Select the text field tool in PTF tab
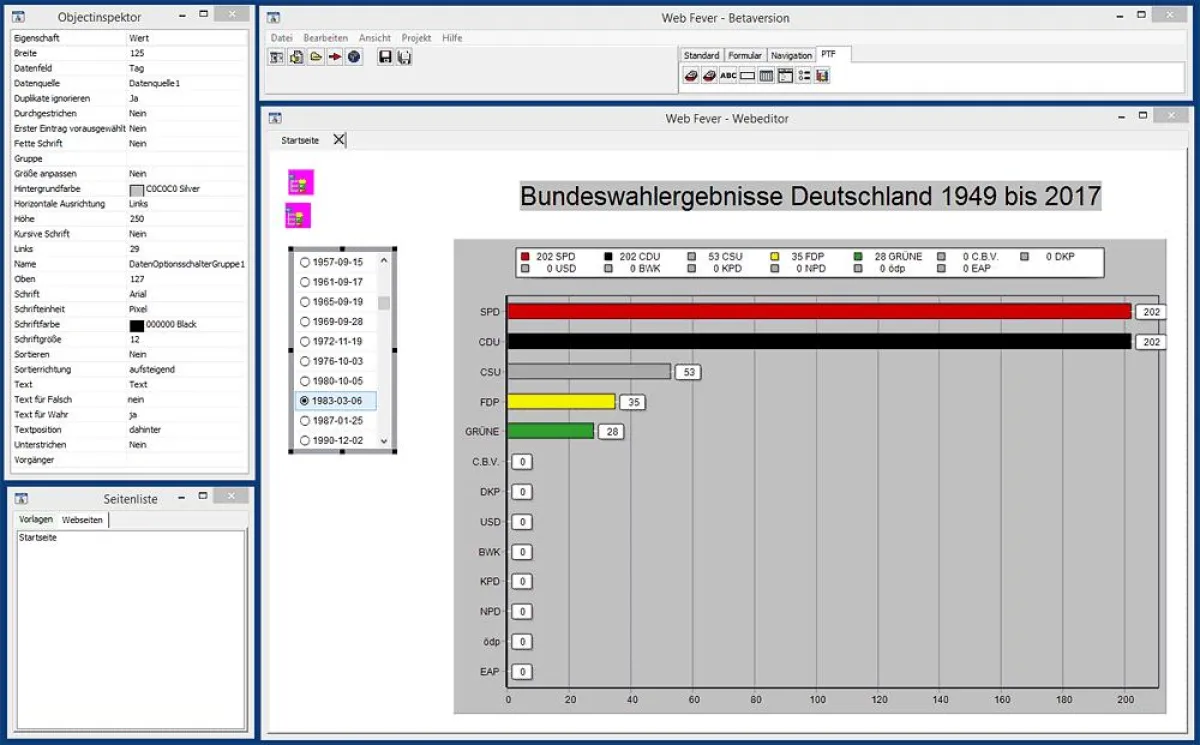The height and width of the screenshot is (745, 1200). [x=747, y=75]
